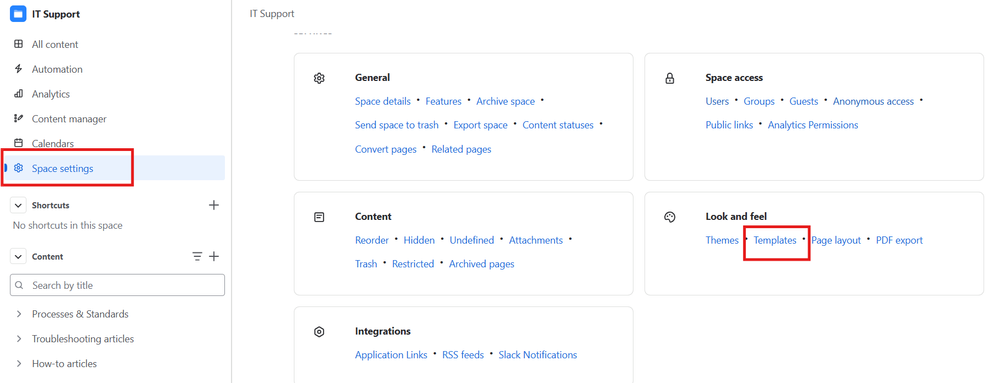Open the Templates link

click(x=775, y=240)
